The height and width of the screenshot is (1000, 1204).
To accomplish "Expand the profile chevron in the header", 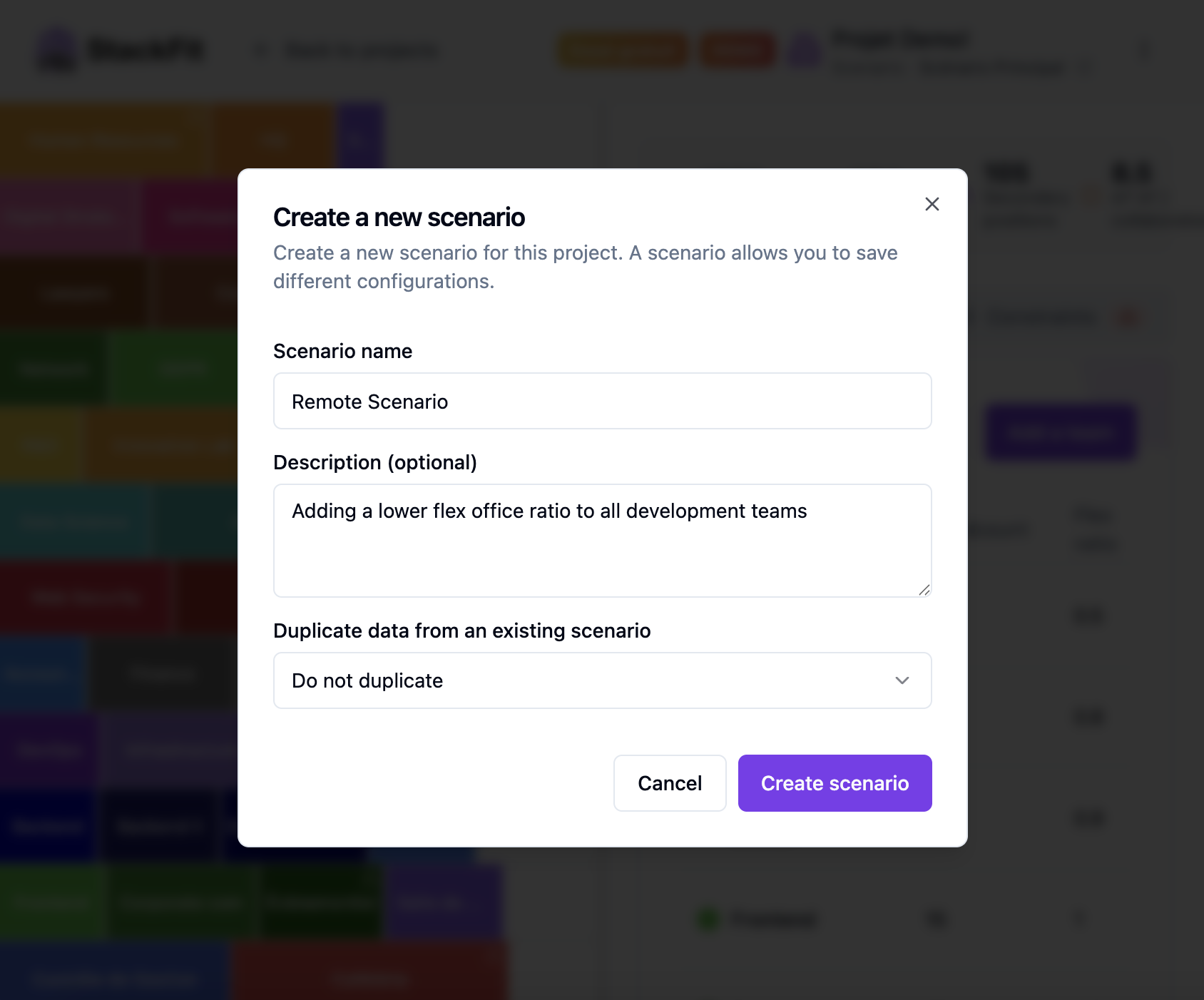I will [x=1085, y=68].
